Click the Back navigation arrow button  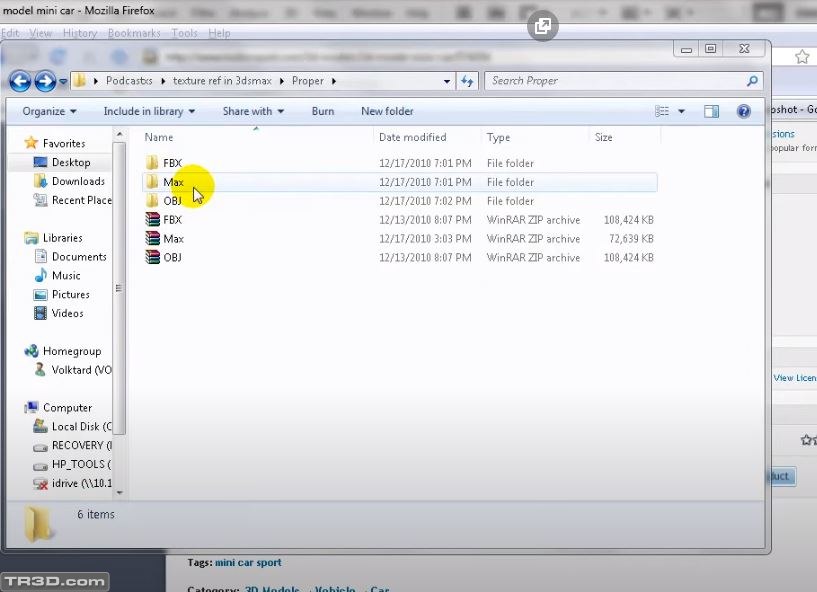pos(20,81)
